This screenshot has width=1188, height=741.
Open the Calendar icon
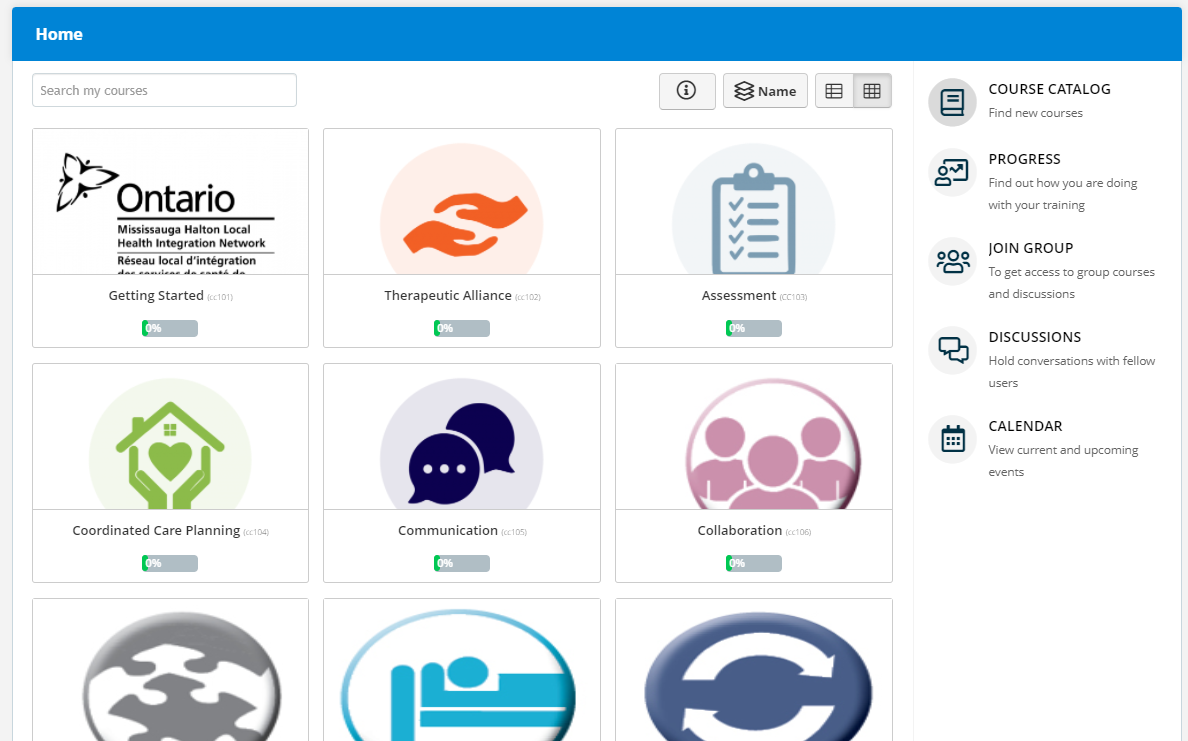952,439
